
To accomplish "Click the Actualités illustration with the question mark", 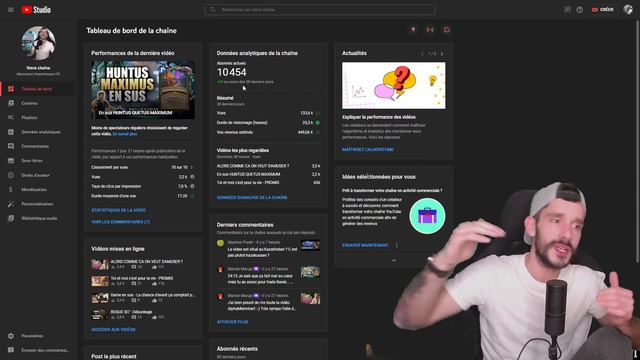I will coord(393,85).
